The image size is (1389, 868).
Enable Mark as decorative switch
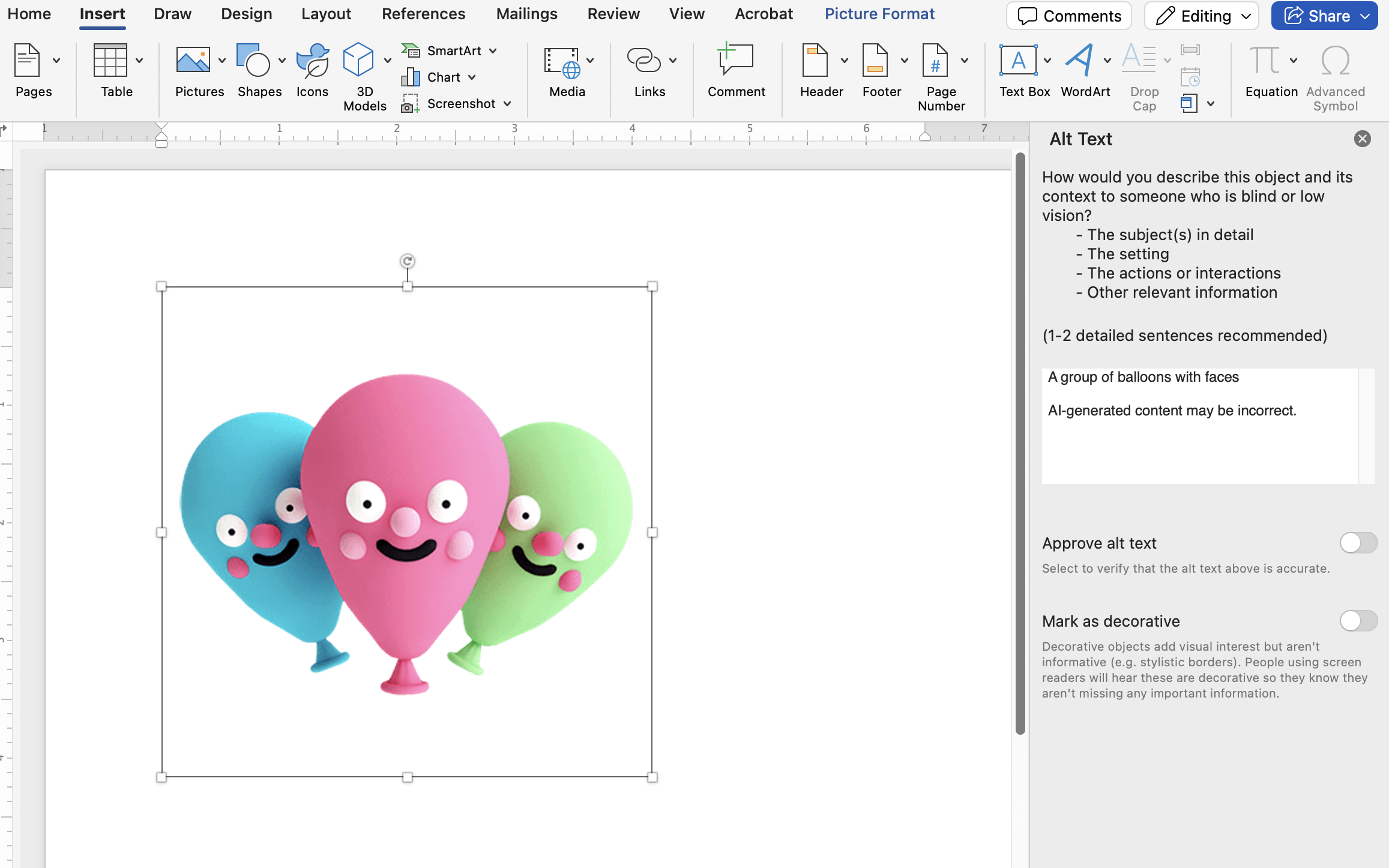pyautogui.click(x=1358, y=621)
